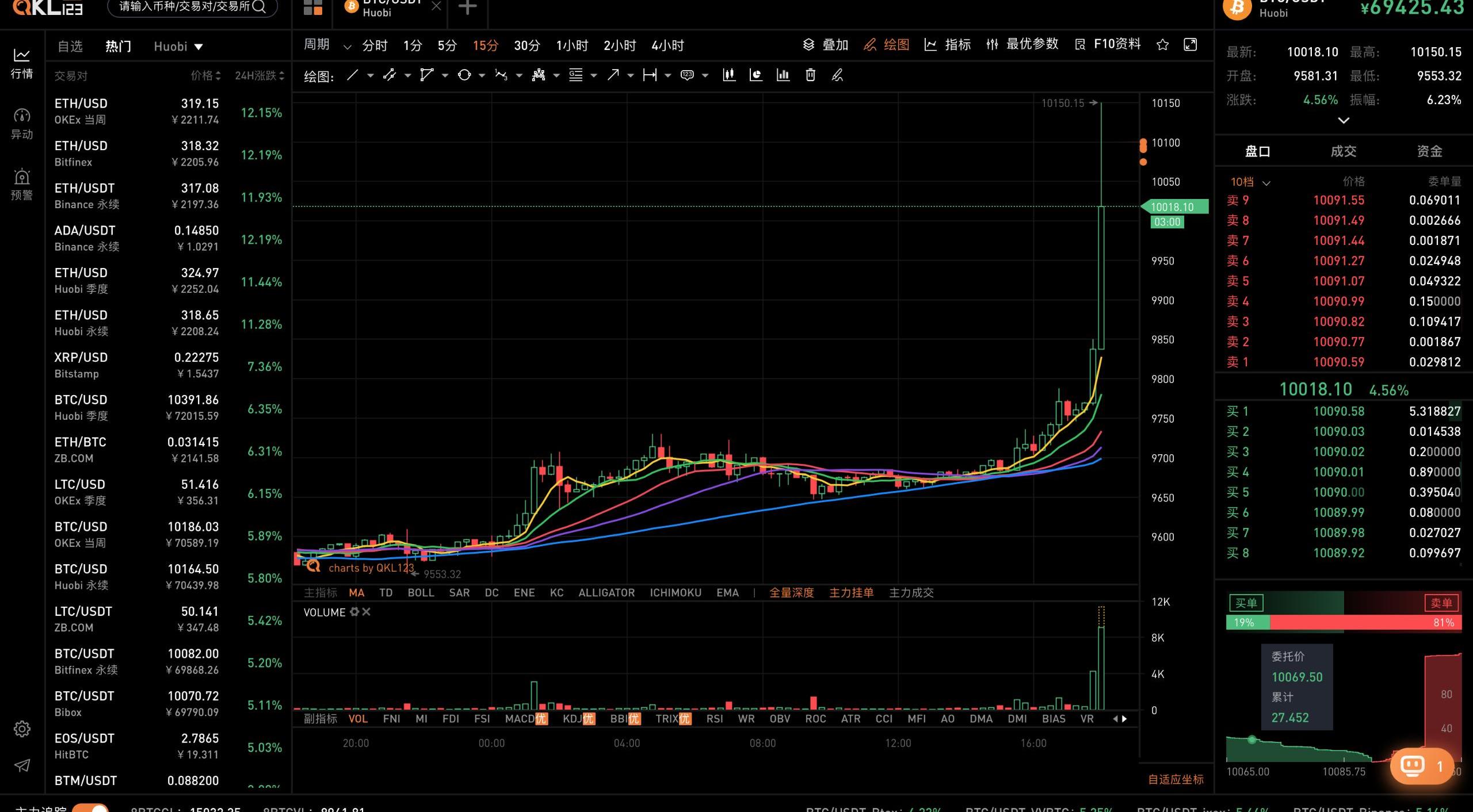
Task: Click the pie chart icon in drawing toolbar
Action: (x=756, y=75)
